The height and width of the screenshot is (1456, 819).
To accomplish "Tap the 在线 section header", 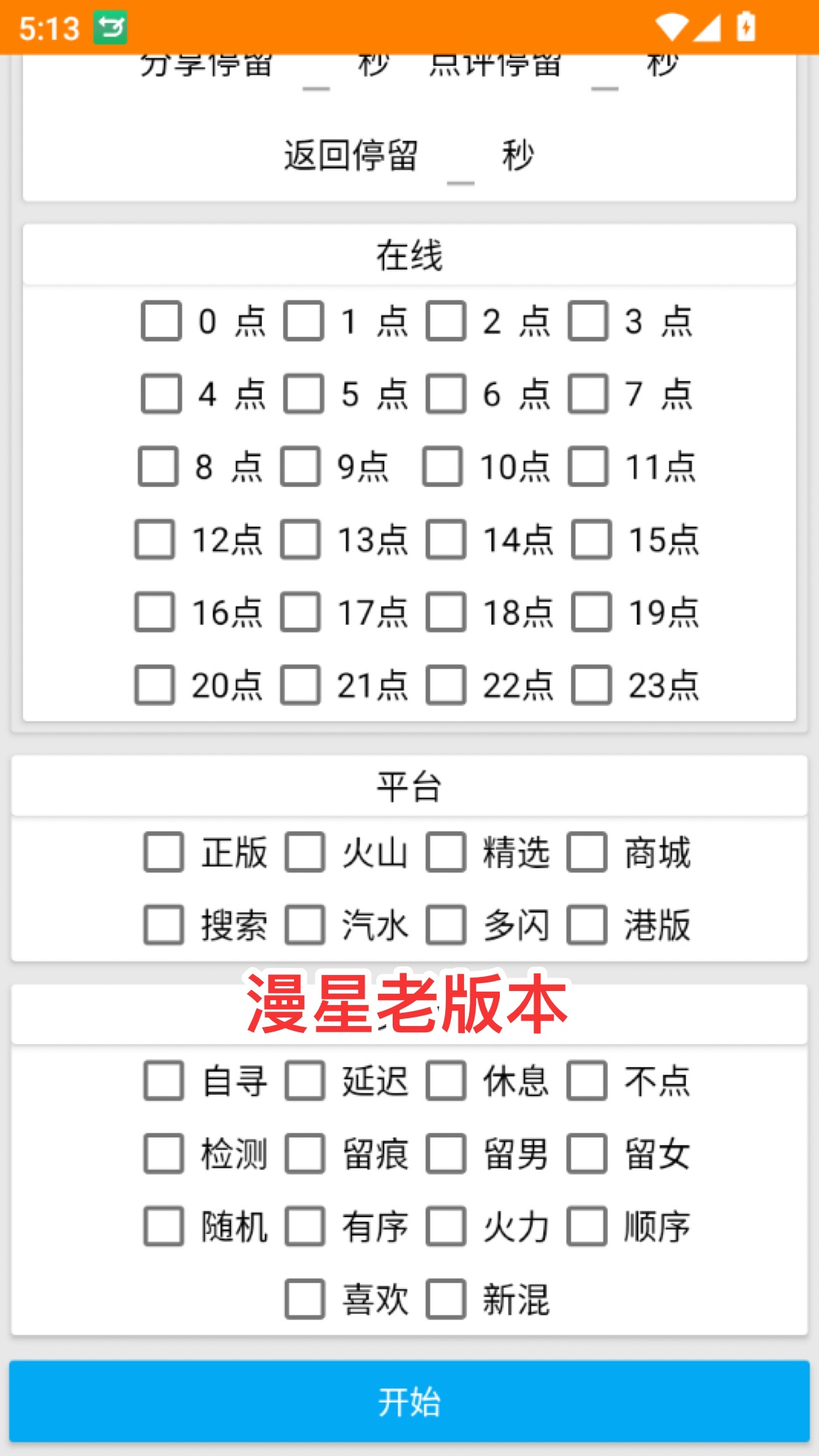I will click(409, 255).
